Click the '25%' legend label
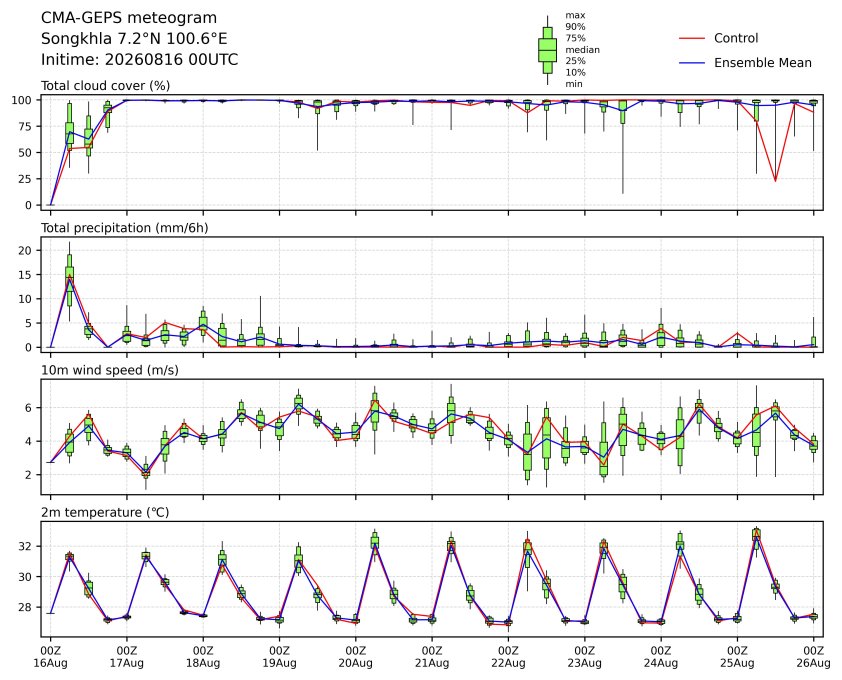842x680 pixels. coord(575,61)
